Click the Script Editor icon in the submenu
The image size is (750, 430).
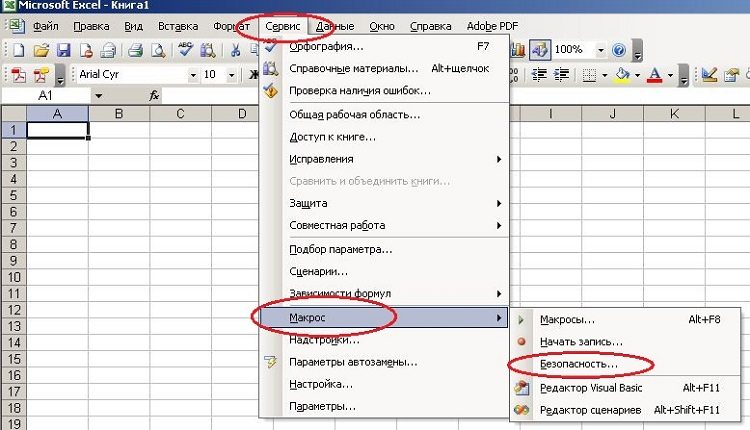pos(522,410)
